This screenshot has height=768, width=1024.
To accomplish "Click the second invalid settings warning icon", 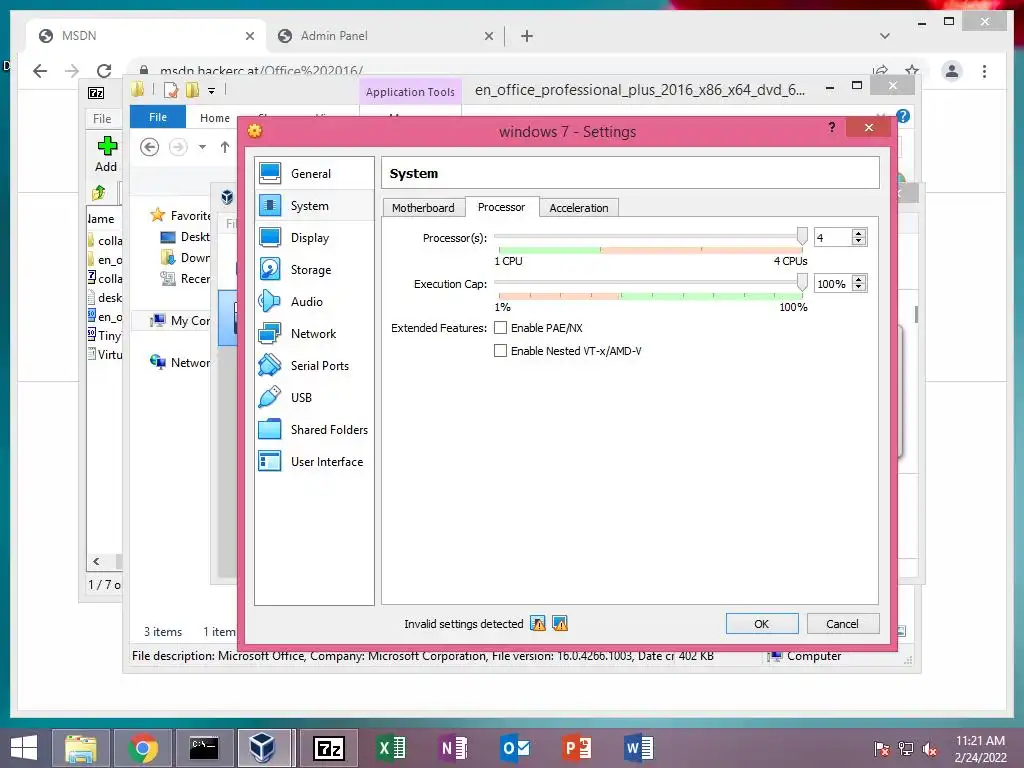I will coord(560,624).
